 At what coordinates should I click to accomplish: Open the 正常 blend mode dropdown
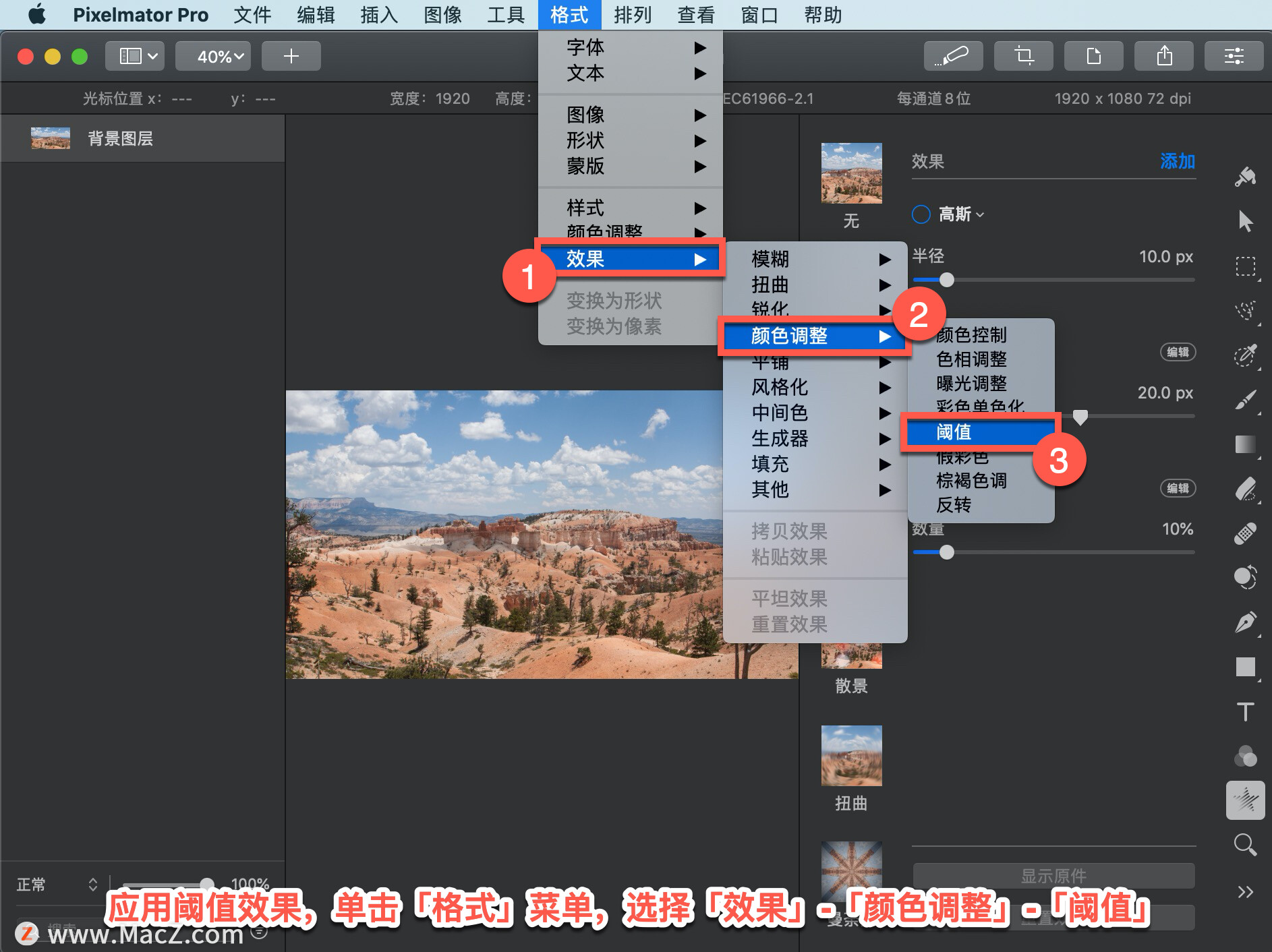coord(58,884)
